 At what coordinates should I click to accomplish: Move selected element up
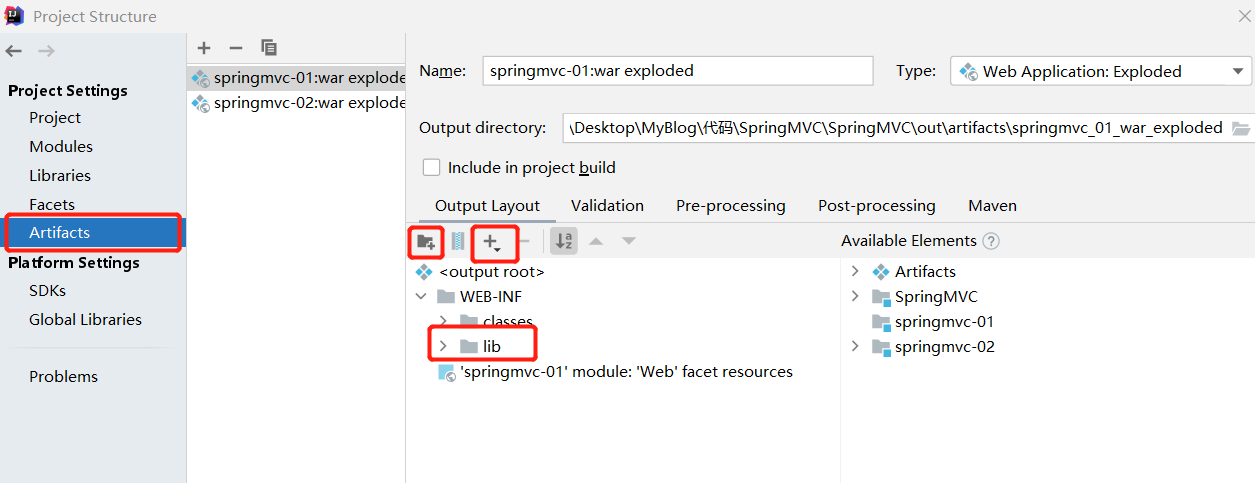tap(595, 241)
